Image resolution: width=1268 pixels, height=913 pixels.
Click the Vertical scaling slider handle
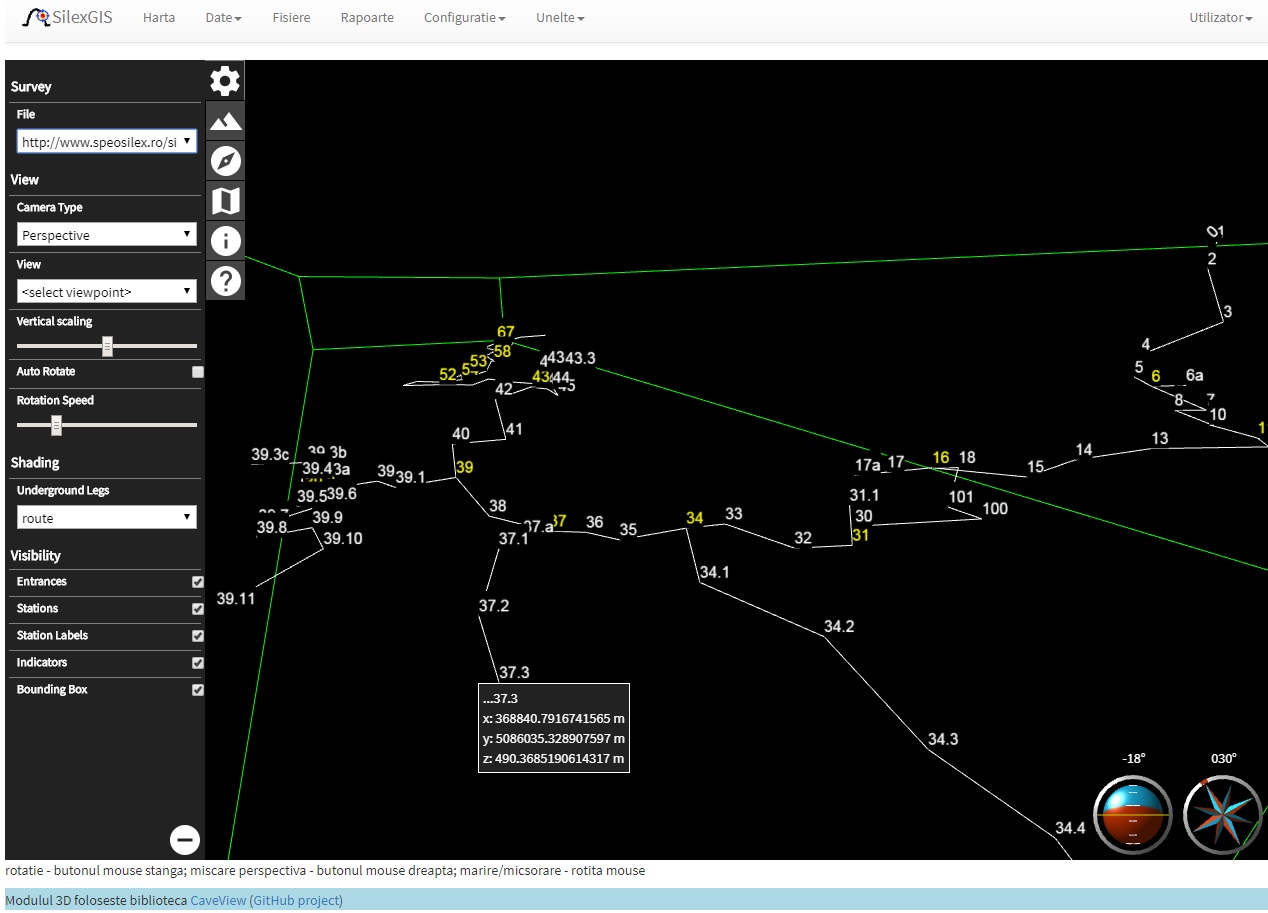pyautogui.click(x=107, y=346)
